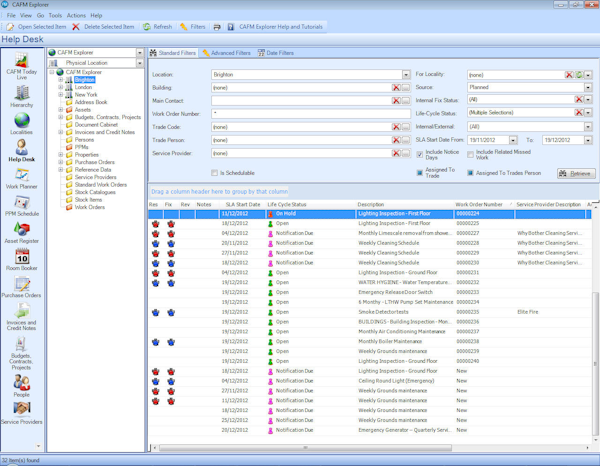
Task: Open the Room Booker calendar icon
Action: pyautogui.click(x=20, y=257)
